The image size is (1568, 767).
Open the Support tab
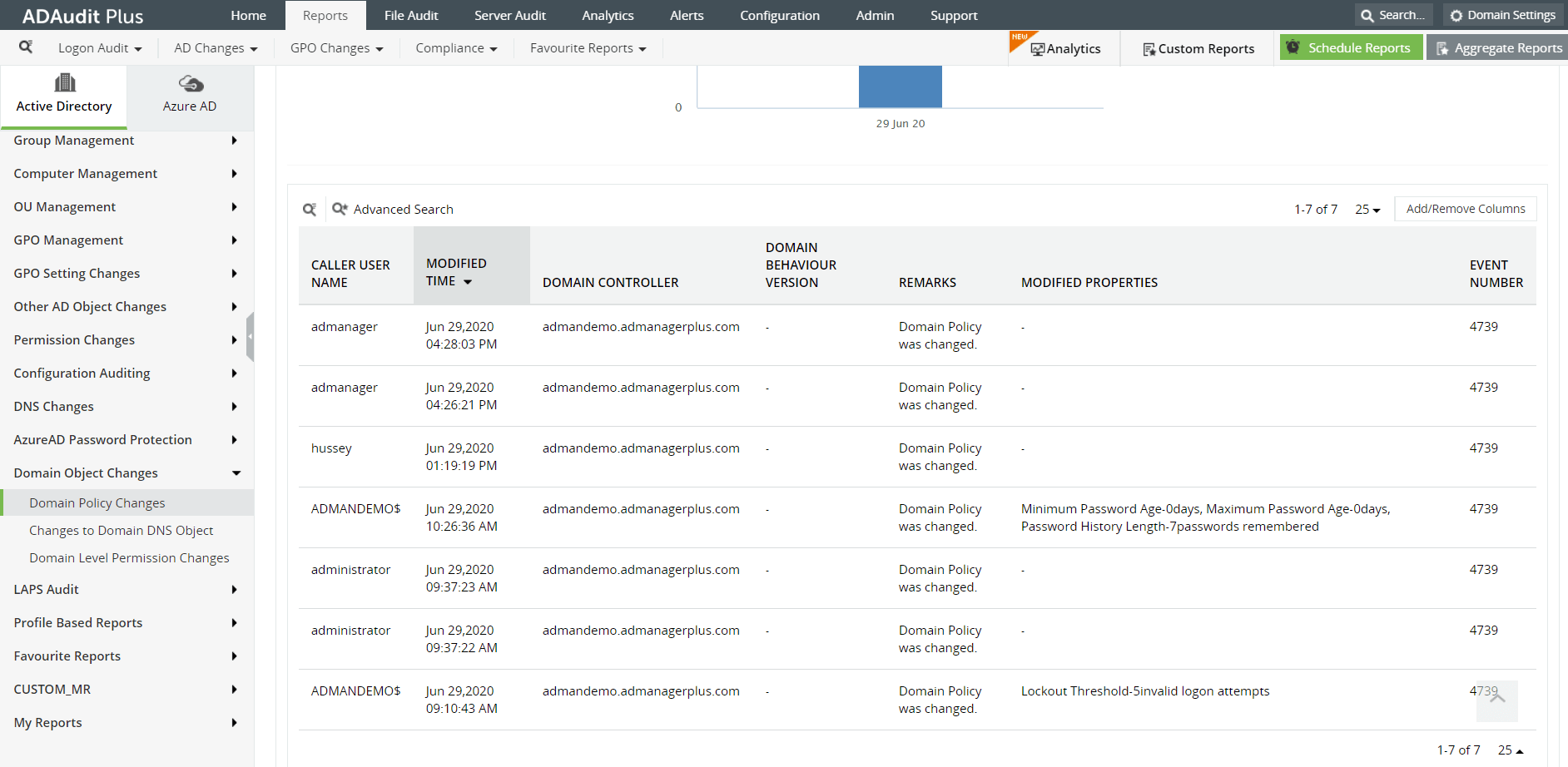[x=954, y=16]
